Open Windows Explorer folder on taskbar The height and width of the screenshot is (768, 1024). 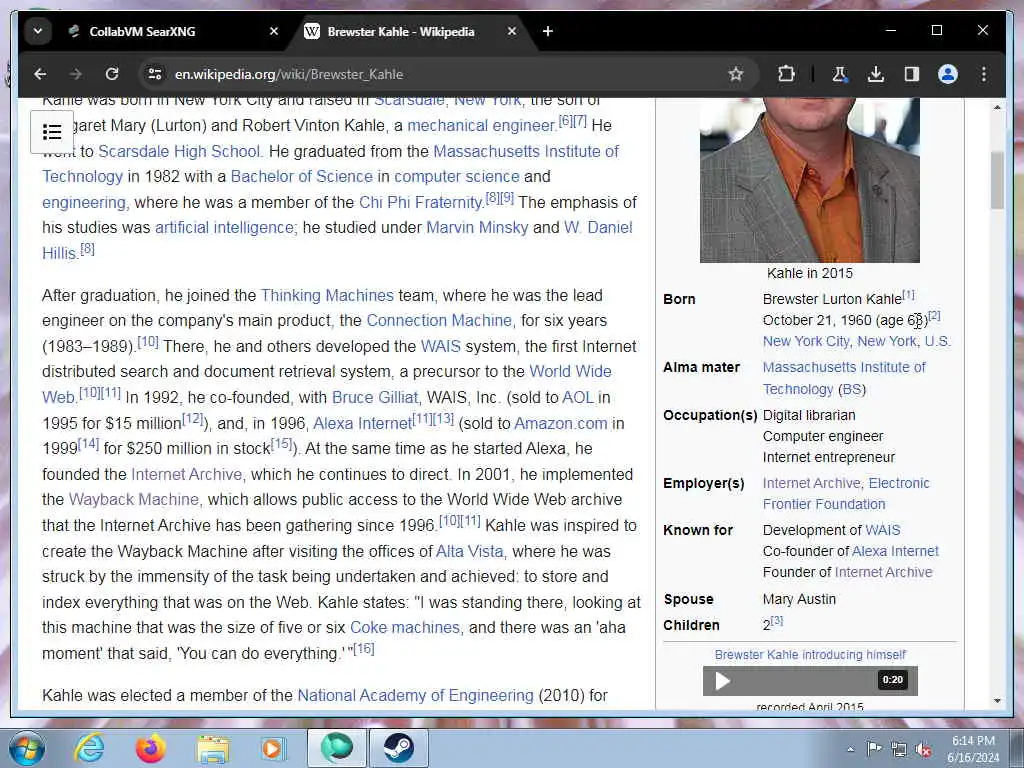point(213,750)
